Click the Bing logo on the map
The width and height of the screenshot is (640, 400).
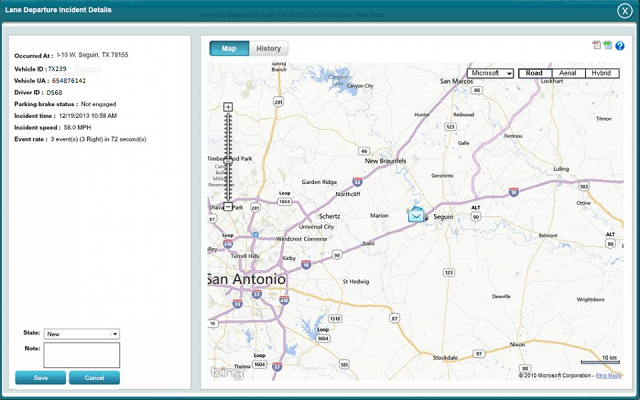(225, 371)
